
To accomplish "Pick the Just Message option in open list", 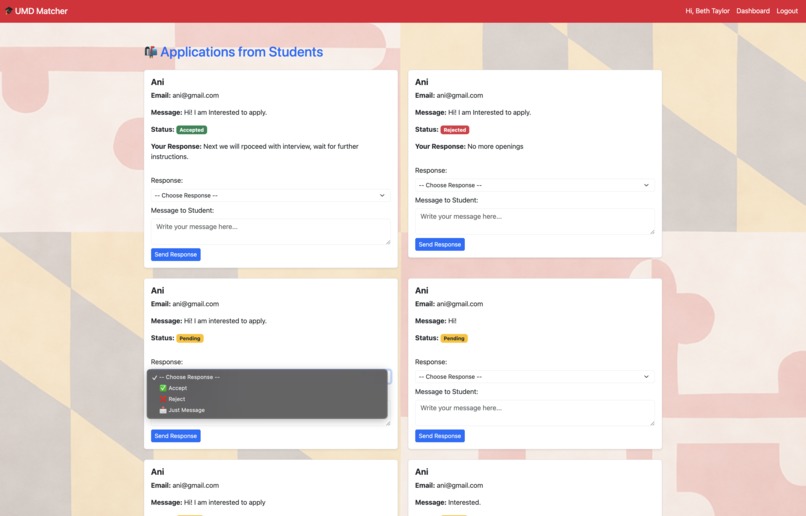I will (x=182, y=410).
